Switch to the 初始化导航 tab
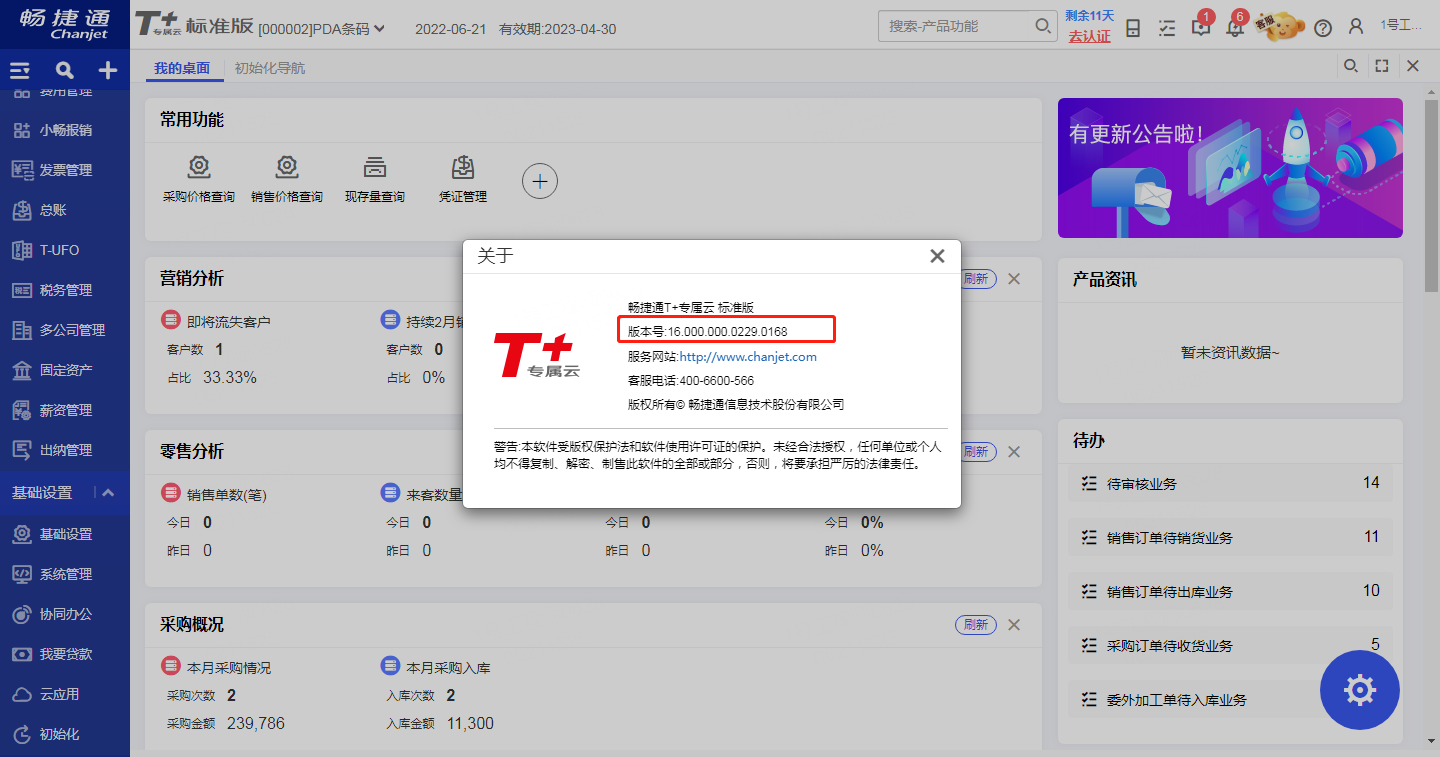The height and width of the screenshot is (757, 1440). click(x=270, y=68)
